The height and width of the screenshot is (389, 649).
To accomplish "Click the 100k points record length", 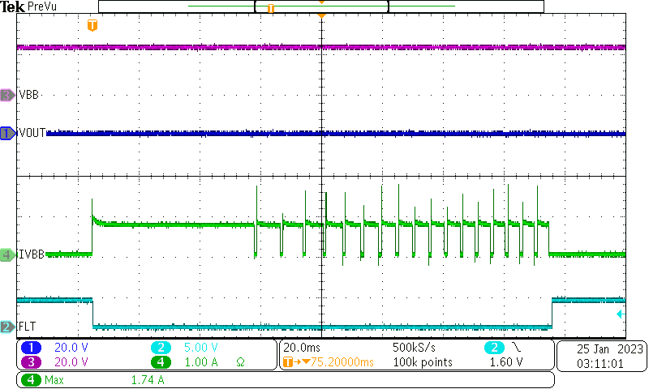I will pos(423,363).
